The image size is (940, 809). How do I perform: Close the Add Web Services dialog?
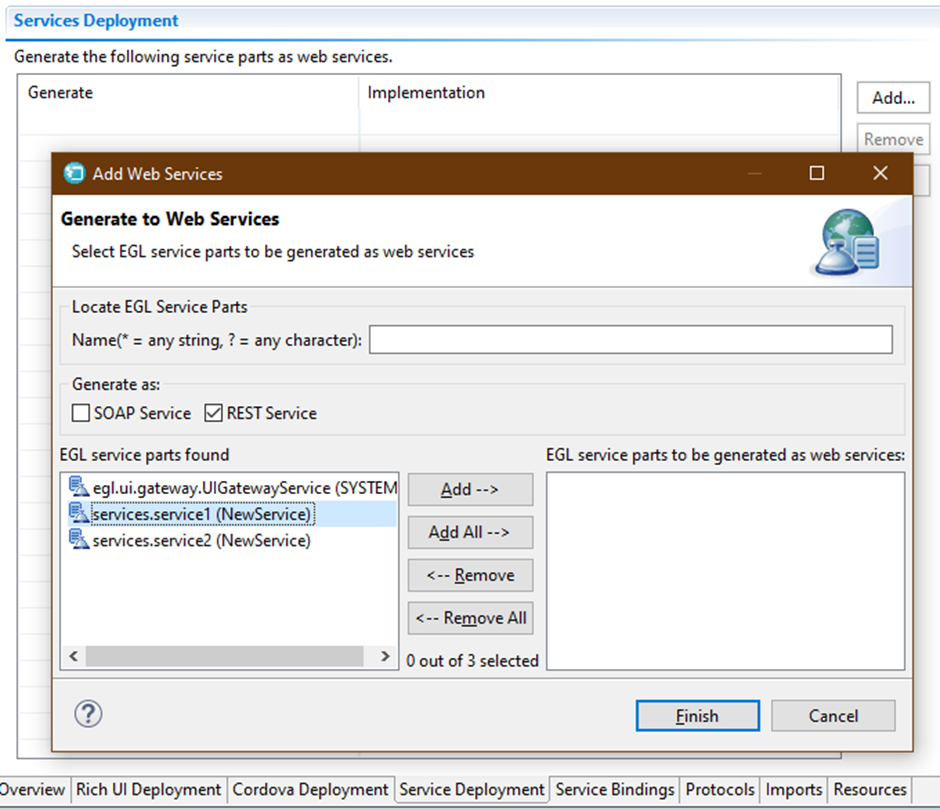click(x=880, y=173)
